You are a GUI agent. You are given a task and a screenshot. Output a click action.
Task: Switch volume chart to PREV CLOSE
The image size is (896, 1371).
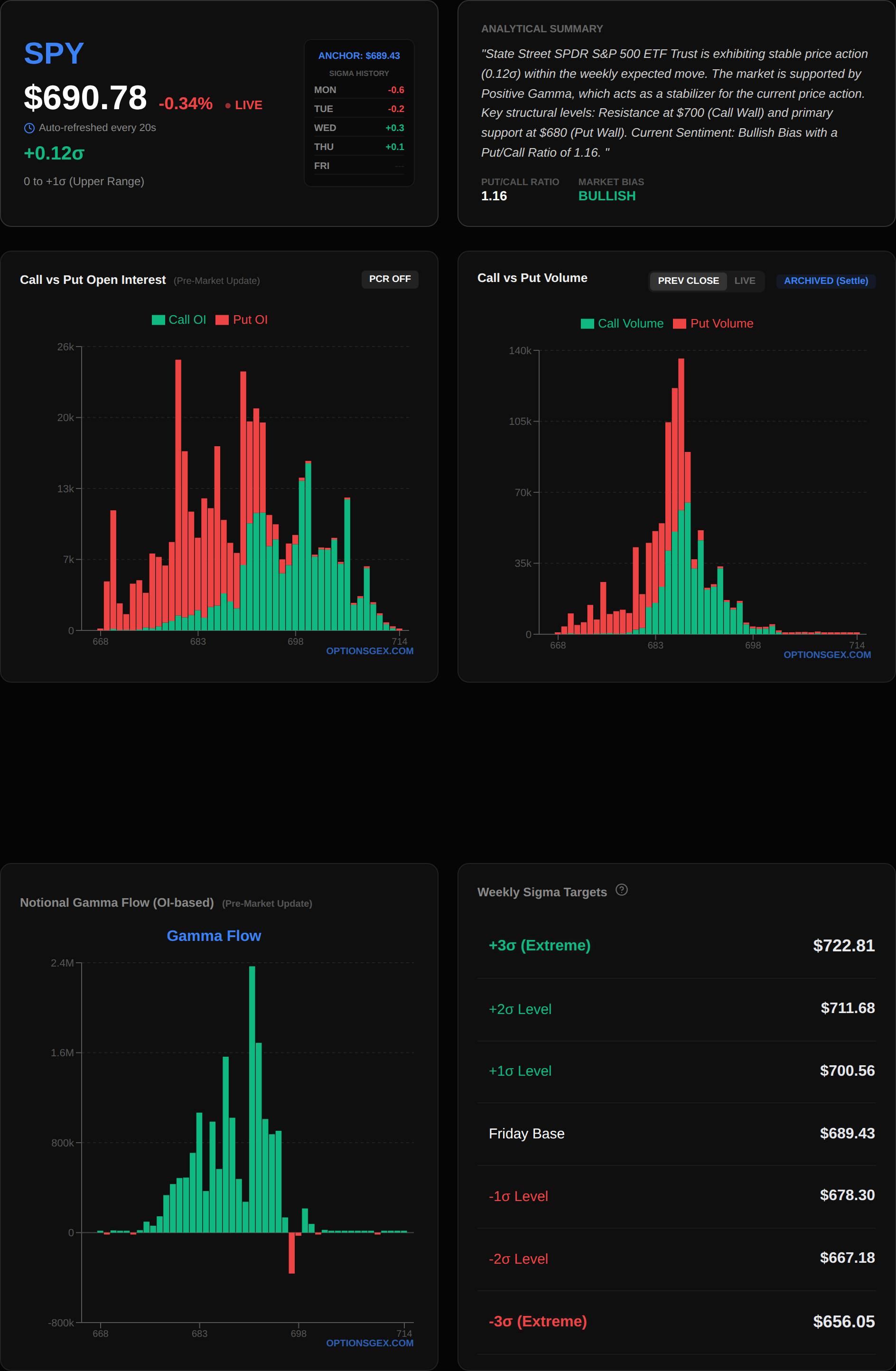(688, 281)
